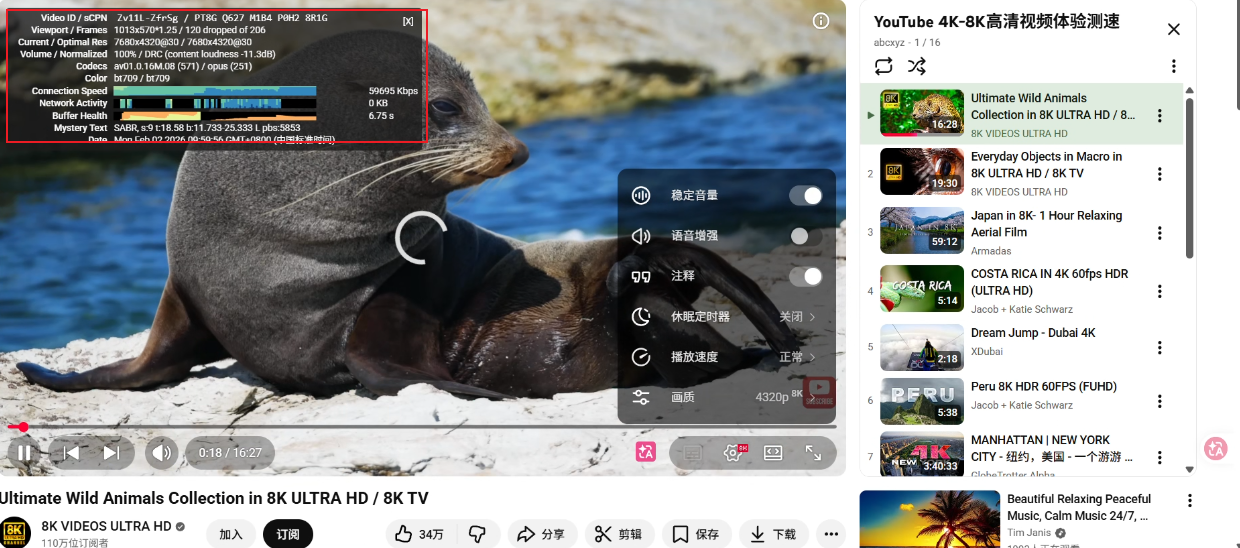The height and width of the screenshot is (548, 1240).
Task: Click the 加入 join button
Action: [231, 534]
